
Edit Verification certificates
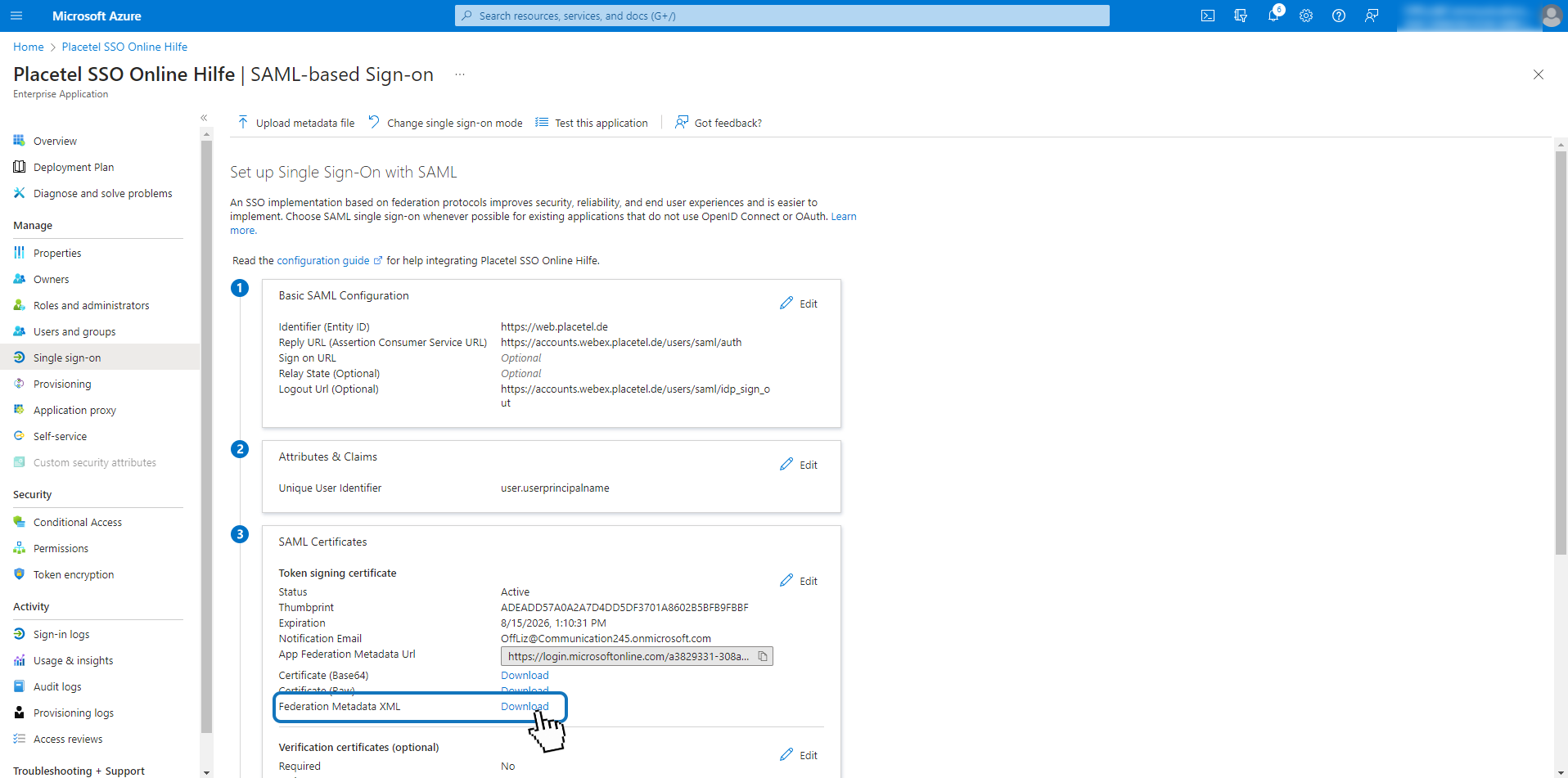click(799, 755)
